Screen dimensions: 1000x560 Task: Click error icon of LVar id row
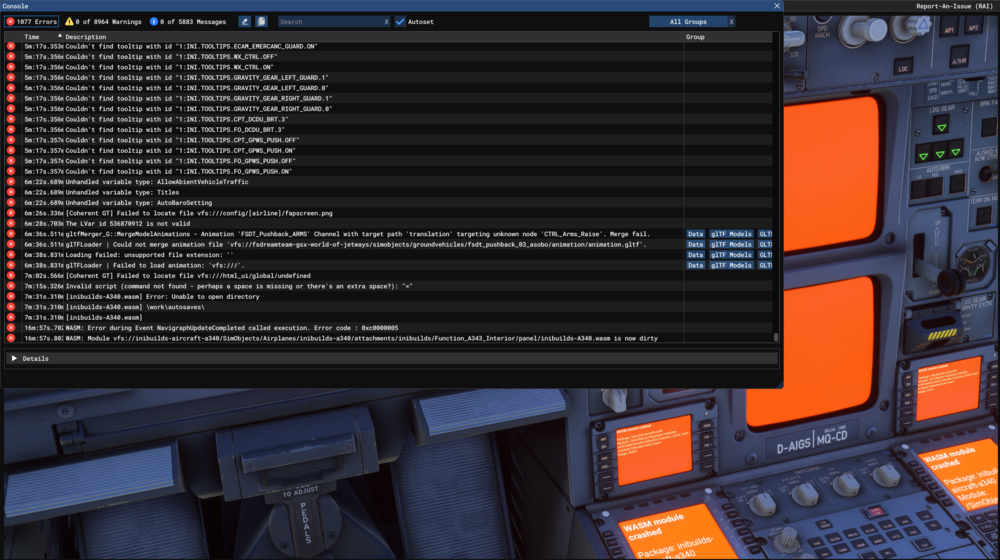(x=11, y=224)
